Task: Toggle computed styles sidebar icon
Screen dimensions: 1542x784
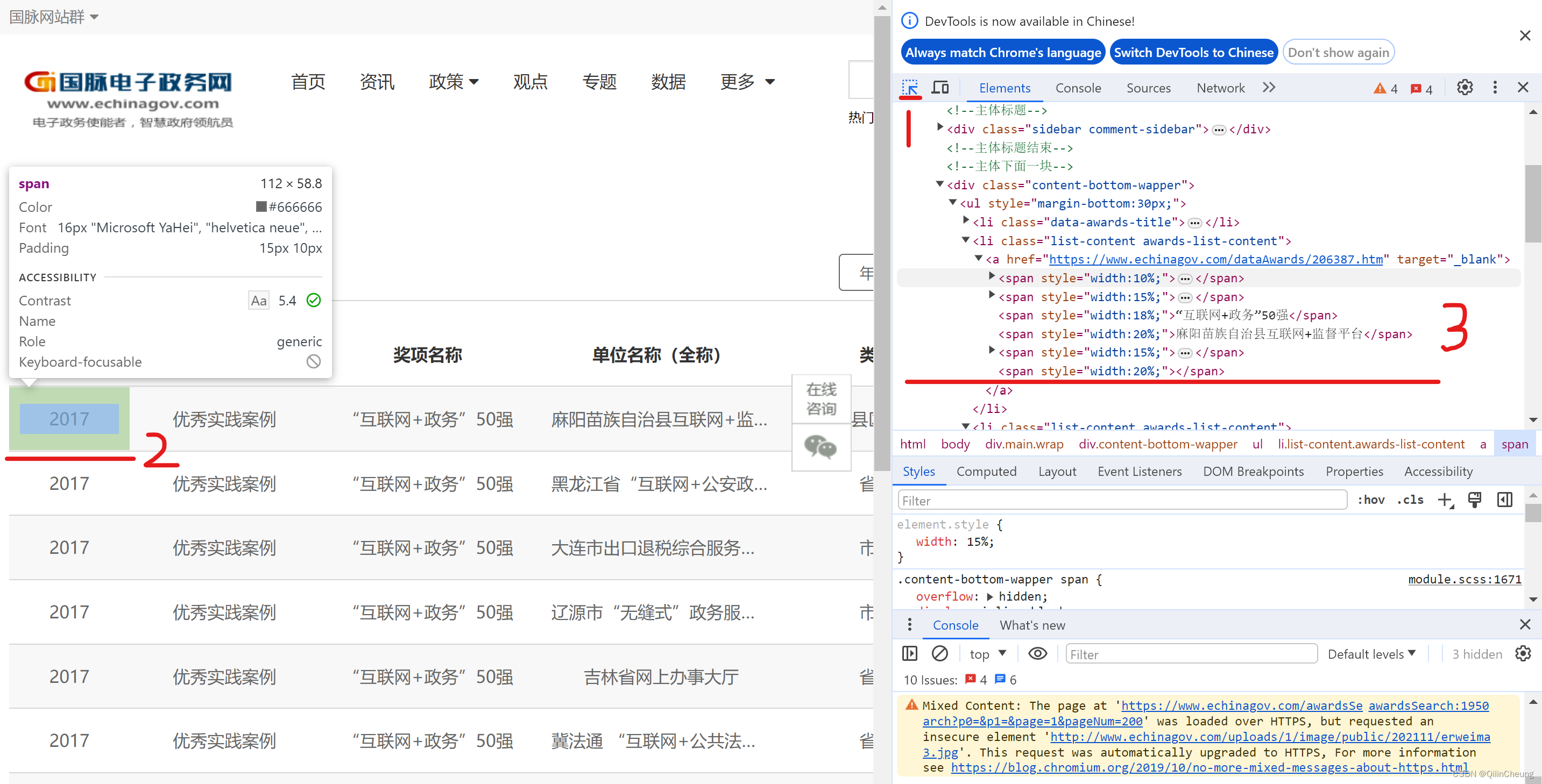Action: click(x=1504, y=500)
